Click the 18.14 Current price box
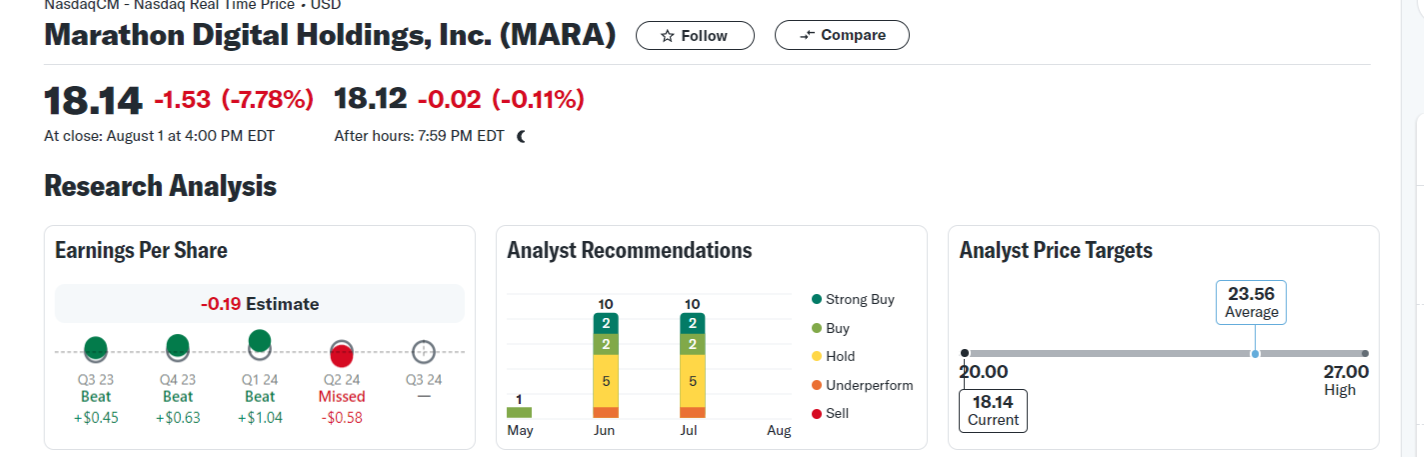Image resolution: width=1424 pixels, height=457 pixels. click(x=993, y=410)
